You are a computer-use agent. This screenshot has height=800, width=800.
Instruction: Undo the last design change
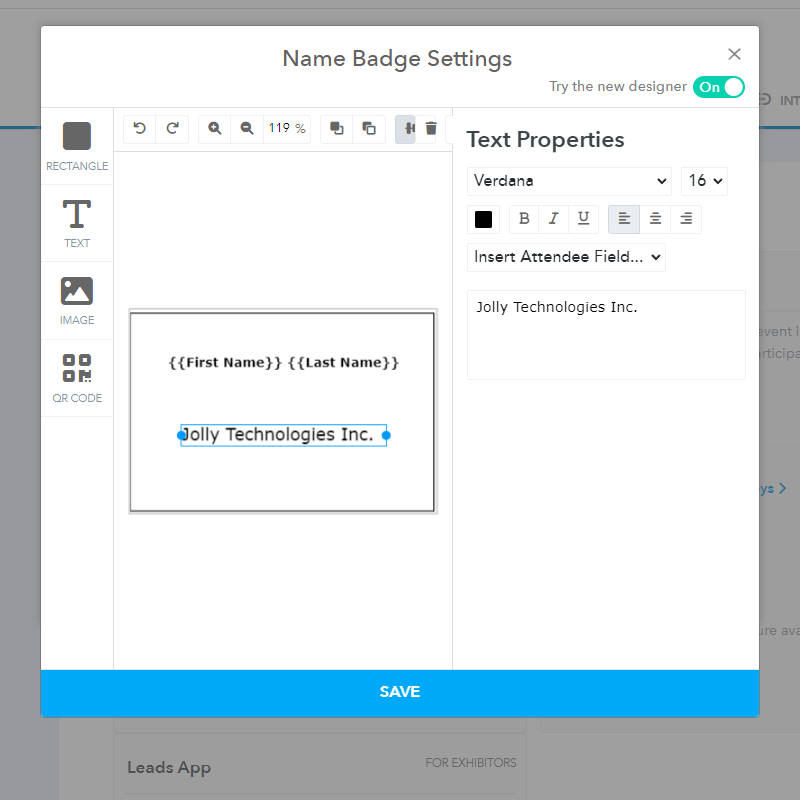(140, 129)
